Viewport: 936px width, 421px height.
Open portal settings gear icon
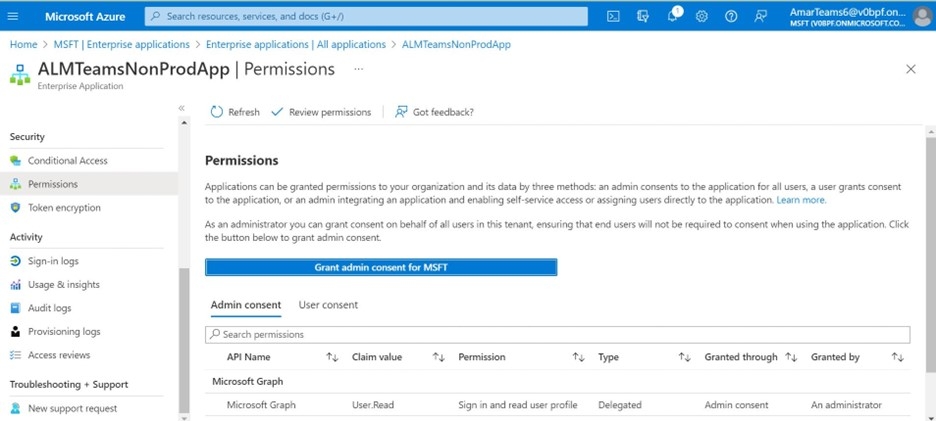[x=702, y=16]
